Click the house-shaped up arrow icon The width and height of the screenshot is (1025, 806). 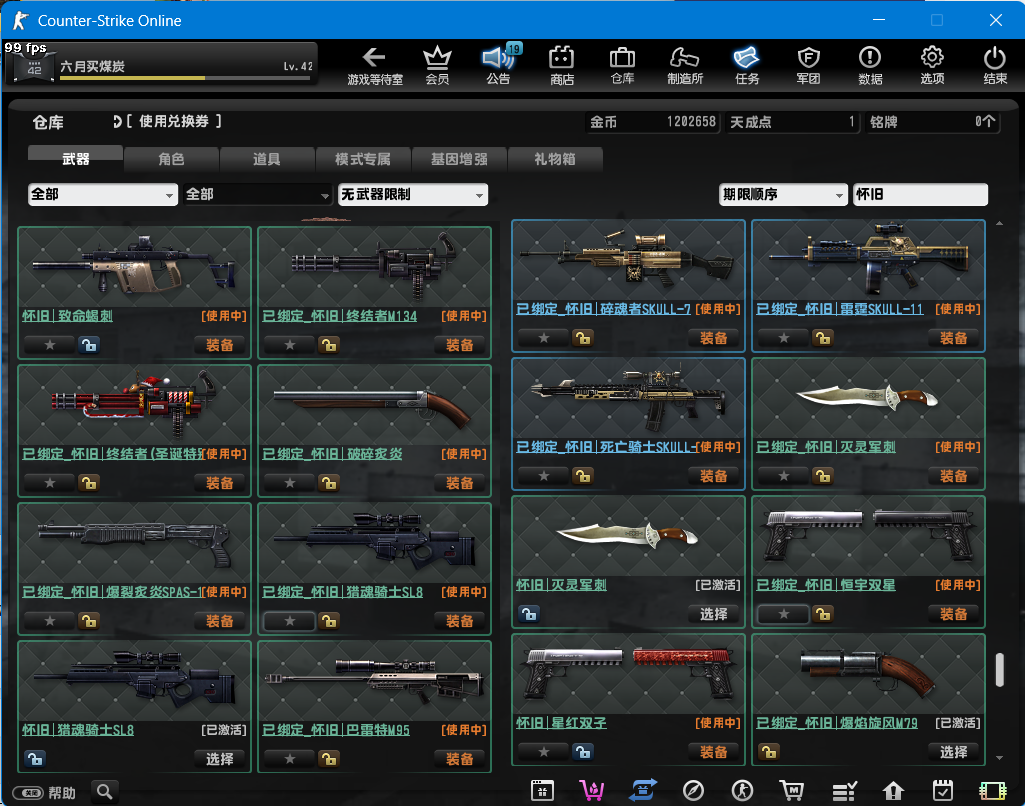893,791
